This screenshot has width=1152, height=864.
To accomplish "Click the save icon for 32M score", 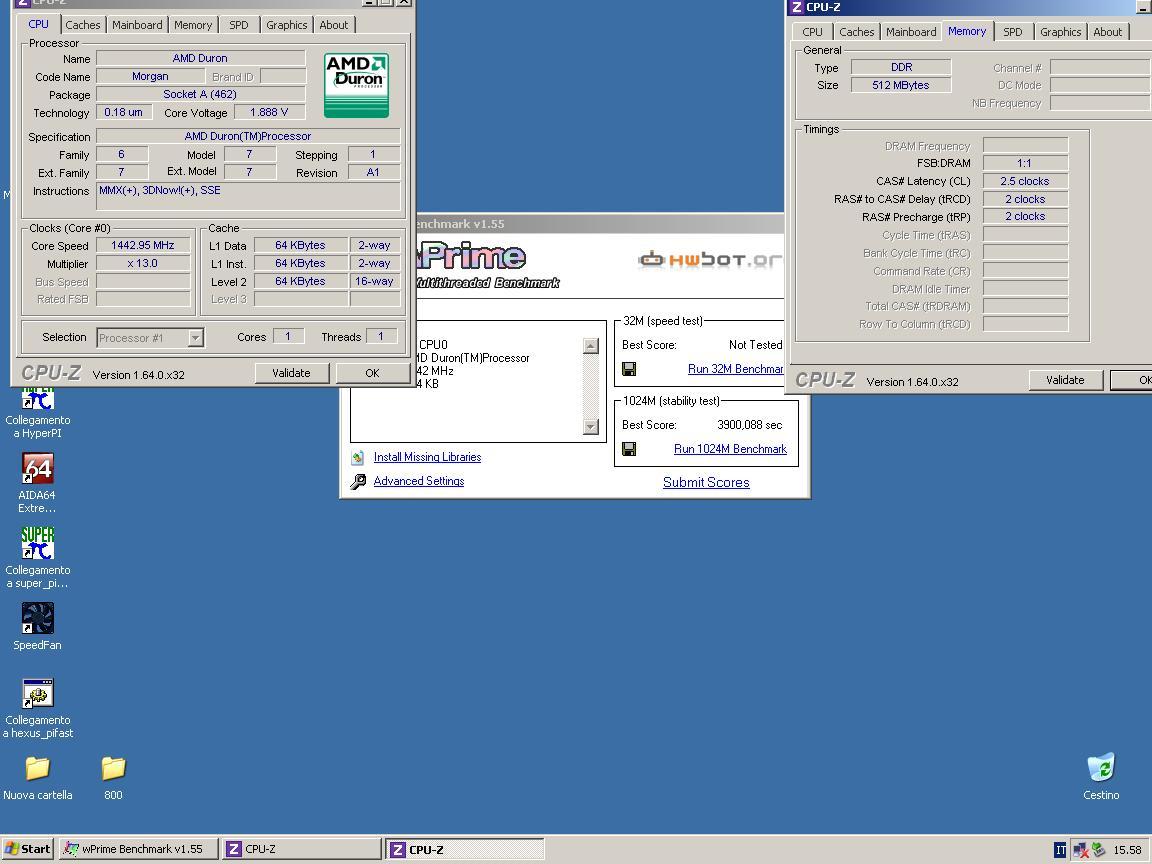I will tap(629, 369).
